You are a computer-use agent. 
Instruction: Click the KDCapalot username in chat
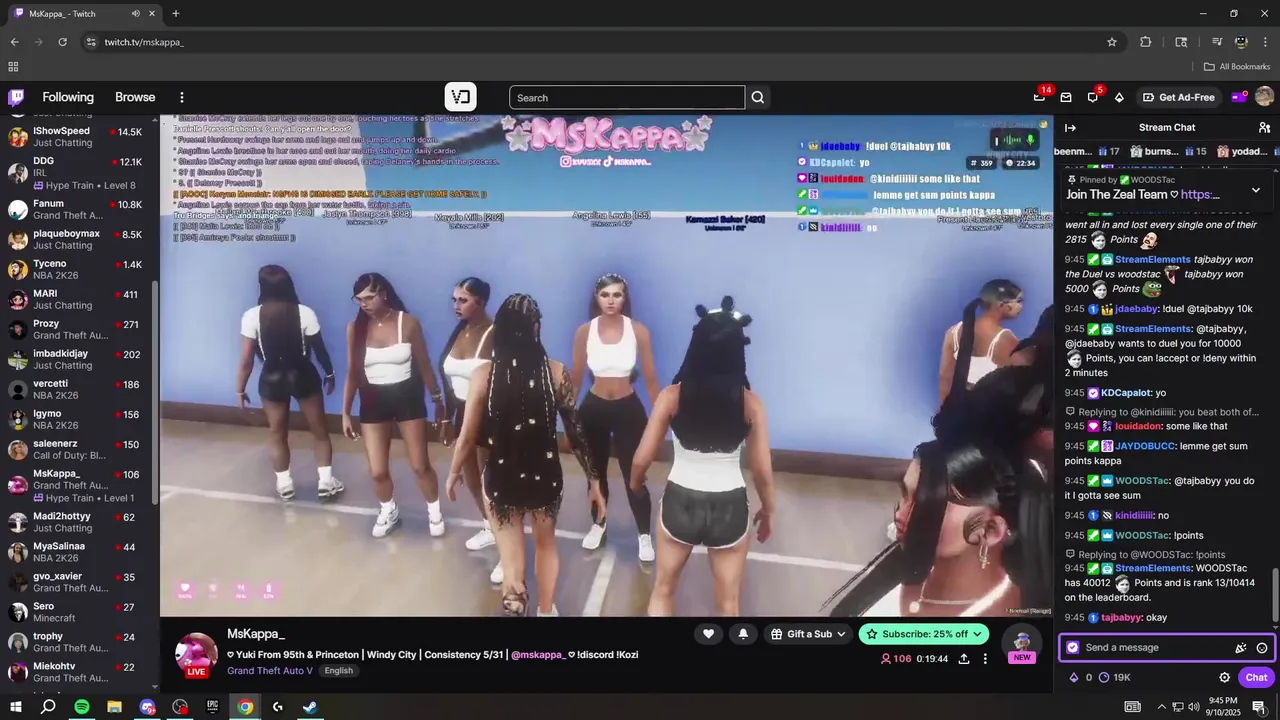(1126, 393)
